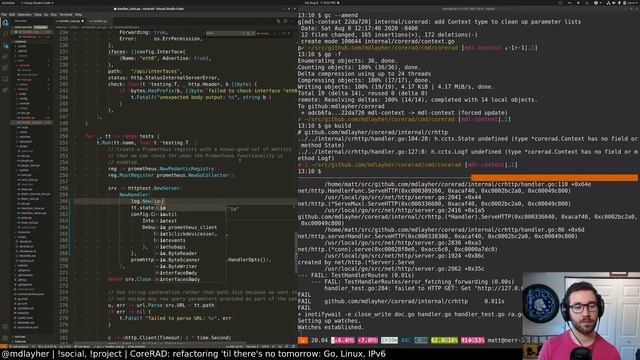Open the Manage gear in activity bar
Image resolution: width=640 pixels, height=360 pixels.
tap(5, 338)
